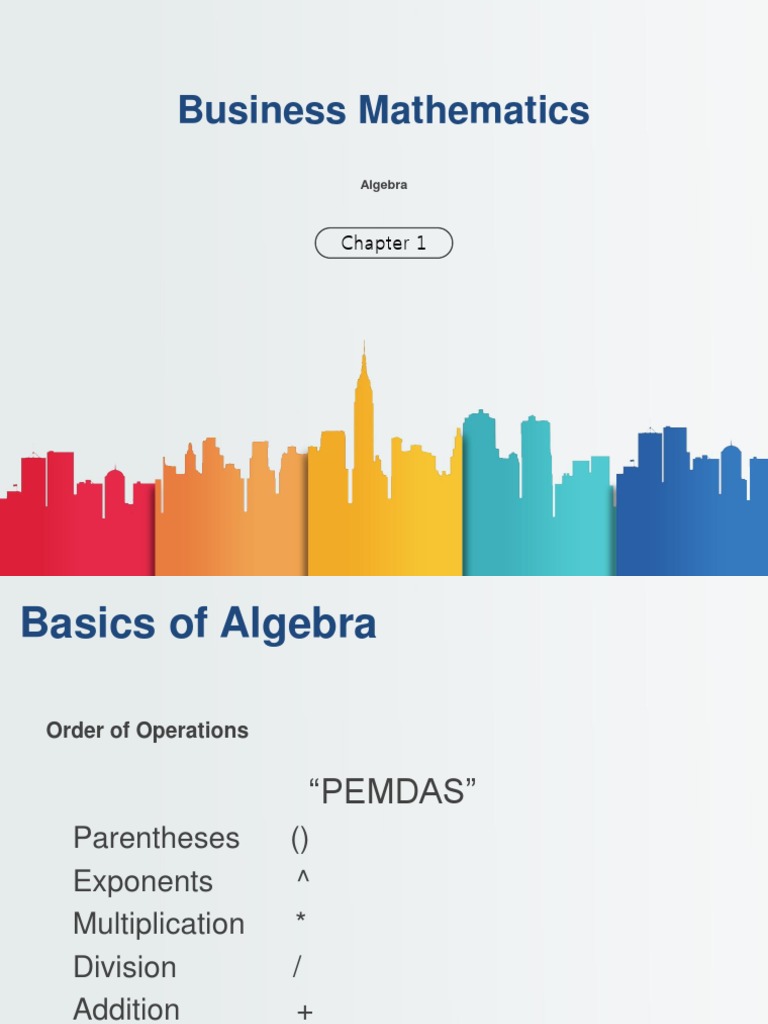The height and width of the screenshot is (1024, 768).
Task: Click the quoted PEMDAS text
Action: click(392, 793)
